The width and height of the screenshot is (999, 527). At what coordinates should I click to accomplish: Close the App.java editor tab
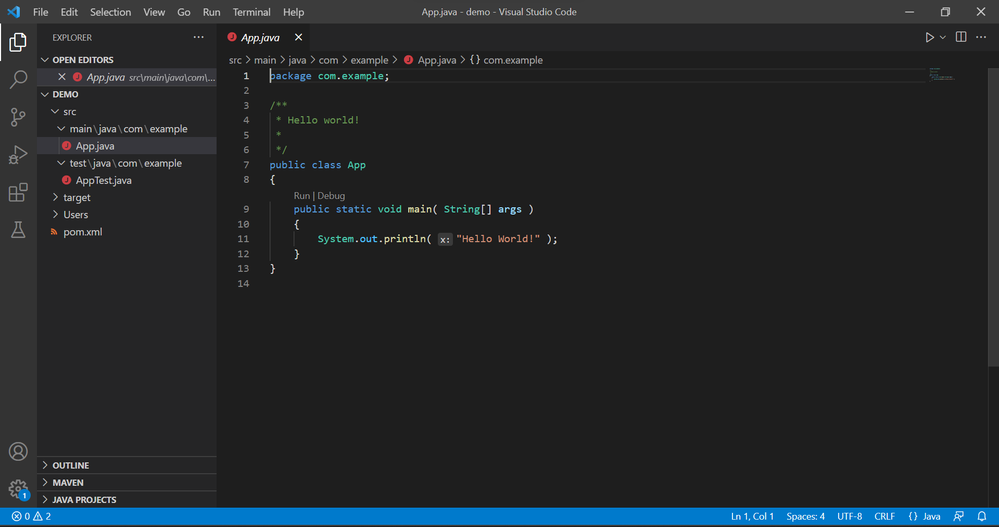coord(298,37)
